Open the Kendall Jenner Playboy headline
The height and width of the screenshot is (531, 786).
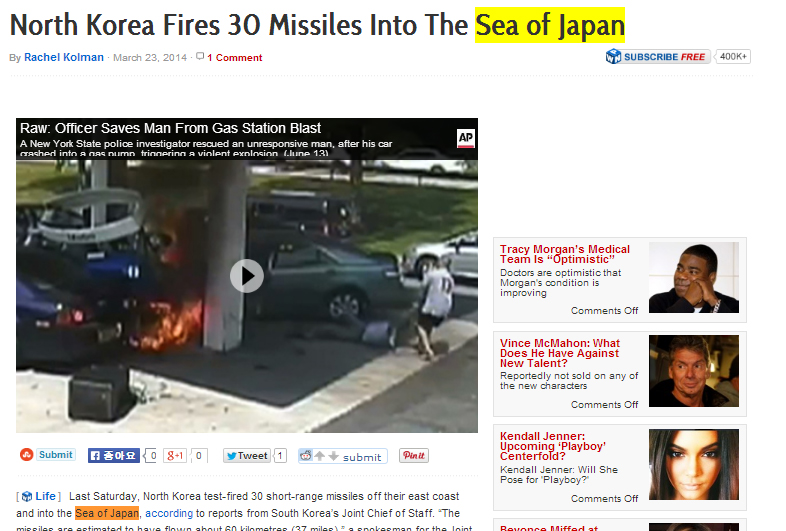(553, 446)
